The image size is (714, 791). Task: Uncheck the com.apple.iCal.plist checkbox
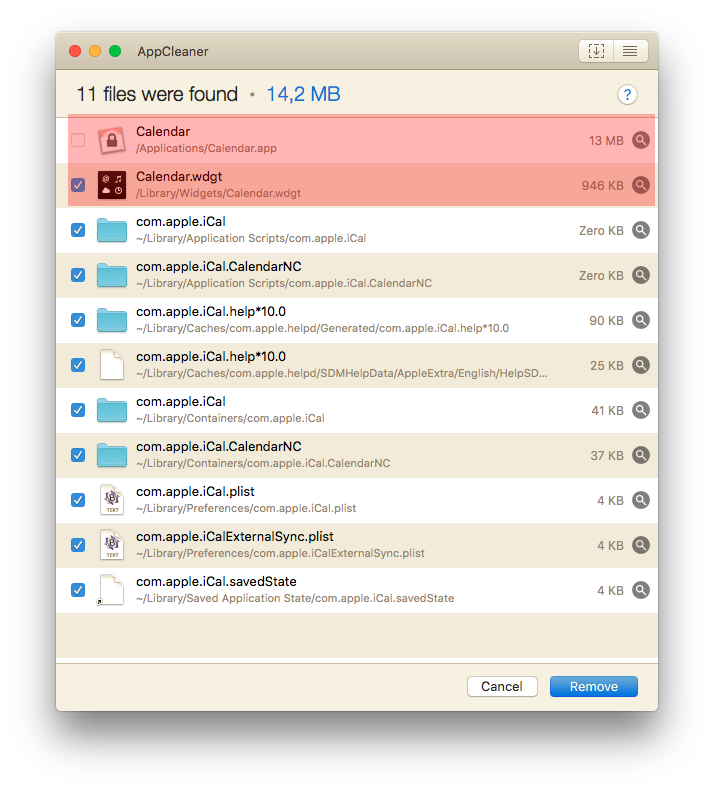78,500
